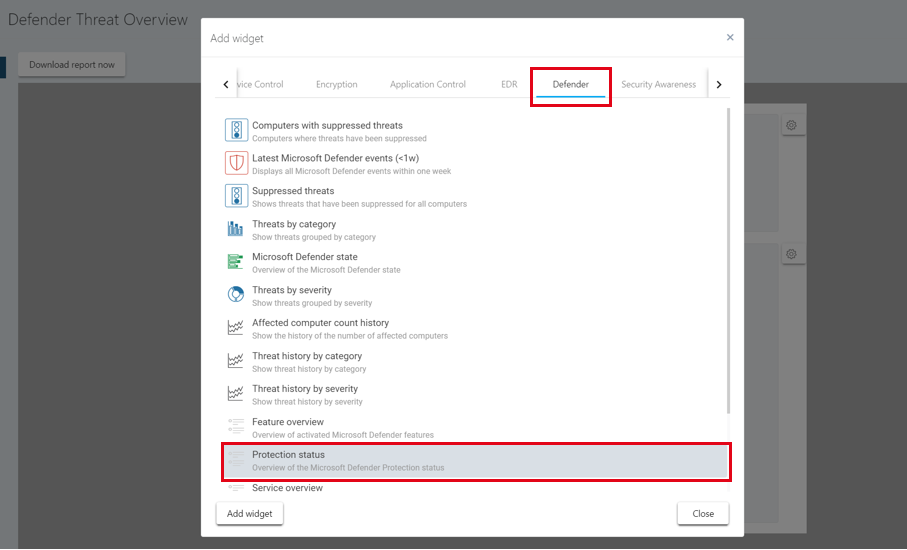Click the list icon beside Protection status
This screenshot has height=550, width=907.
(235, 459)
